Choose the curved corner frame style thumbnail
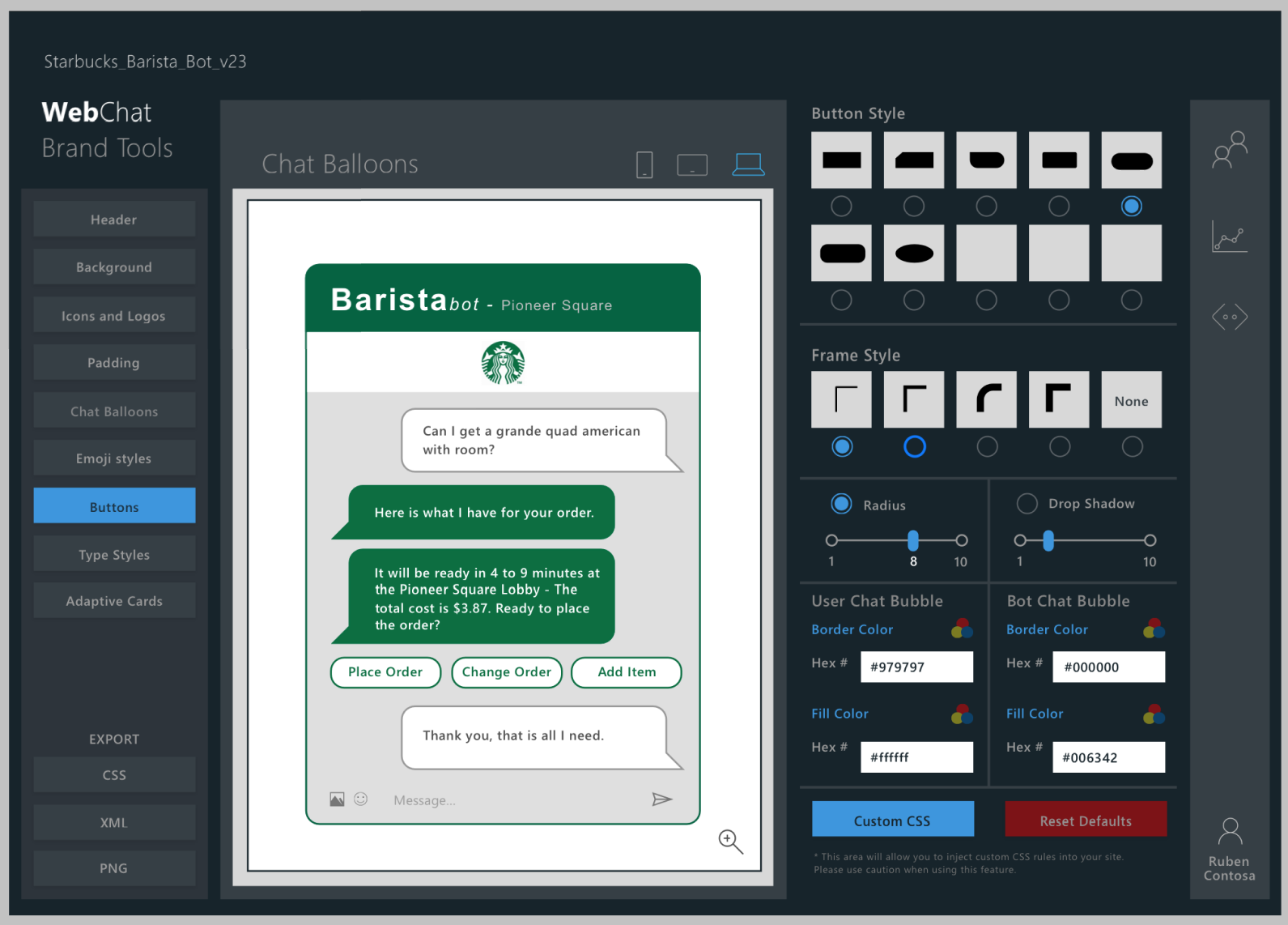 [x=987, y=399]
